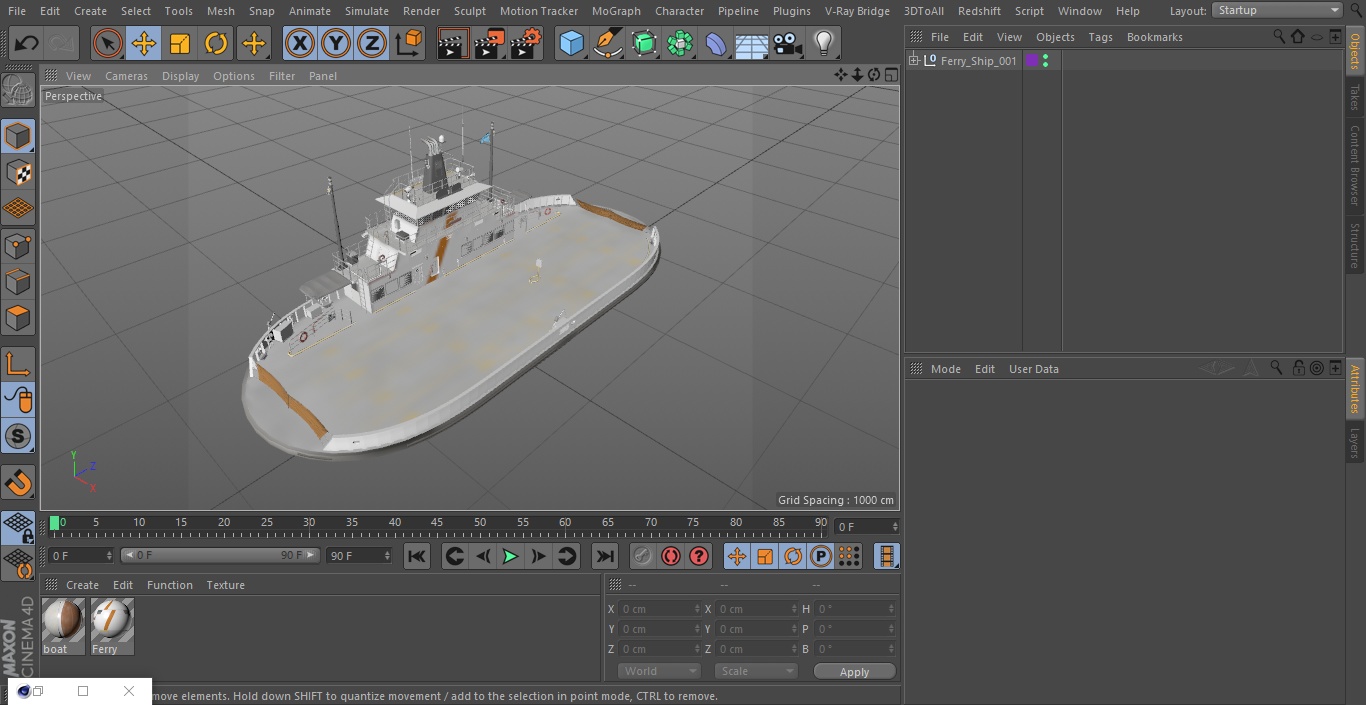Go to end of animation
Image resolution: width=1366 pixels, height=705 pixels.
(605, 556)
